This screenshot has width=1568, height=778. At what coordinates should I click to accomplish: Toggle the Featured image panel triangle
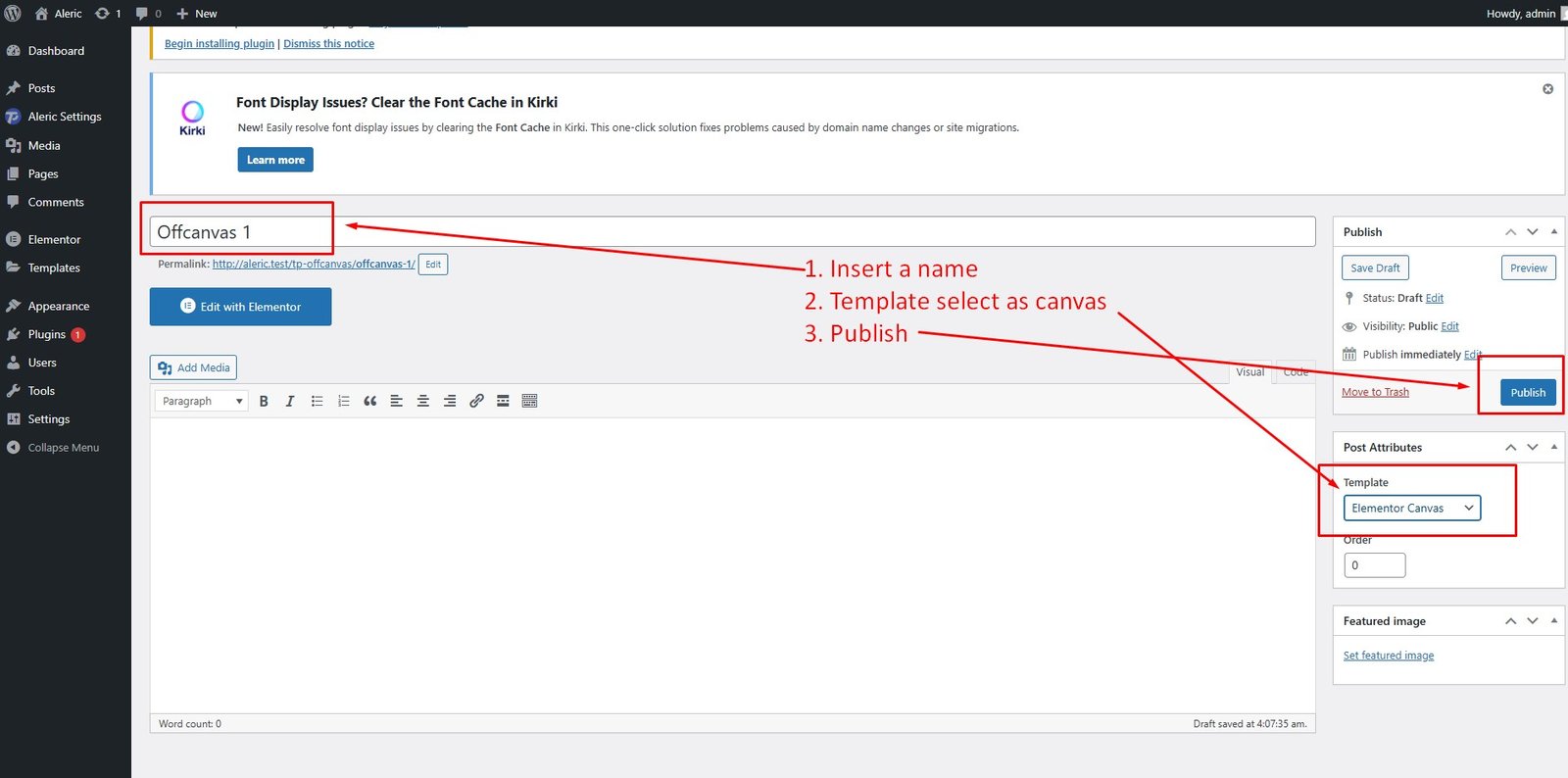(x=1554, y=621)
